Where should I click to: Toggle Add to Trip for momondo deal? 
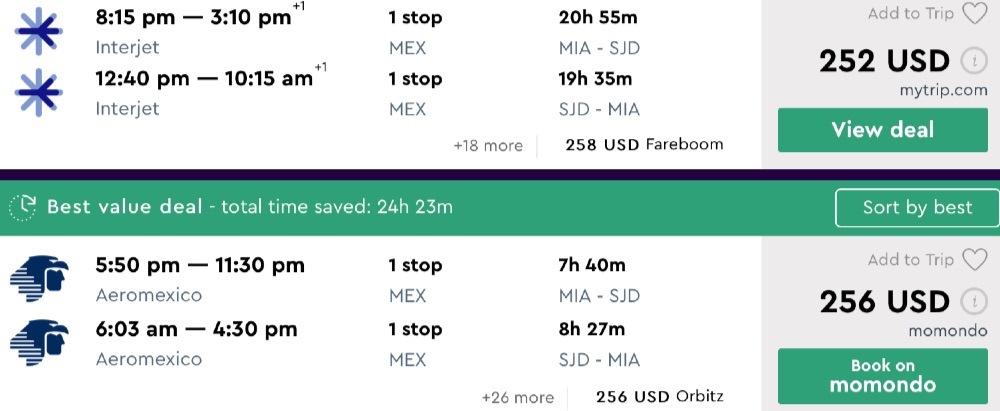click(x=910, y=260)
